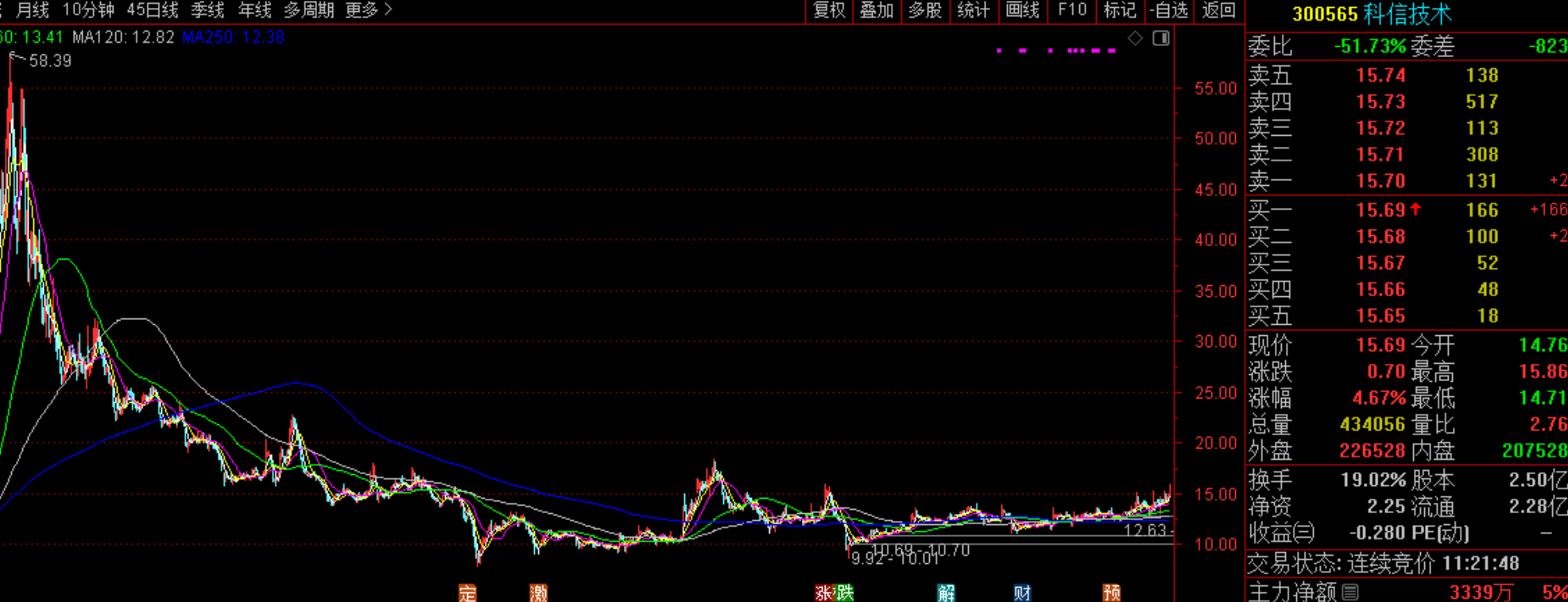The height and width of the screenshot is (602, 1568).
Task: Click the orange 预 forecast marker
Action: tap(1112, 592)
